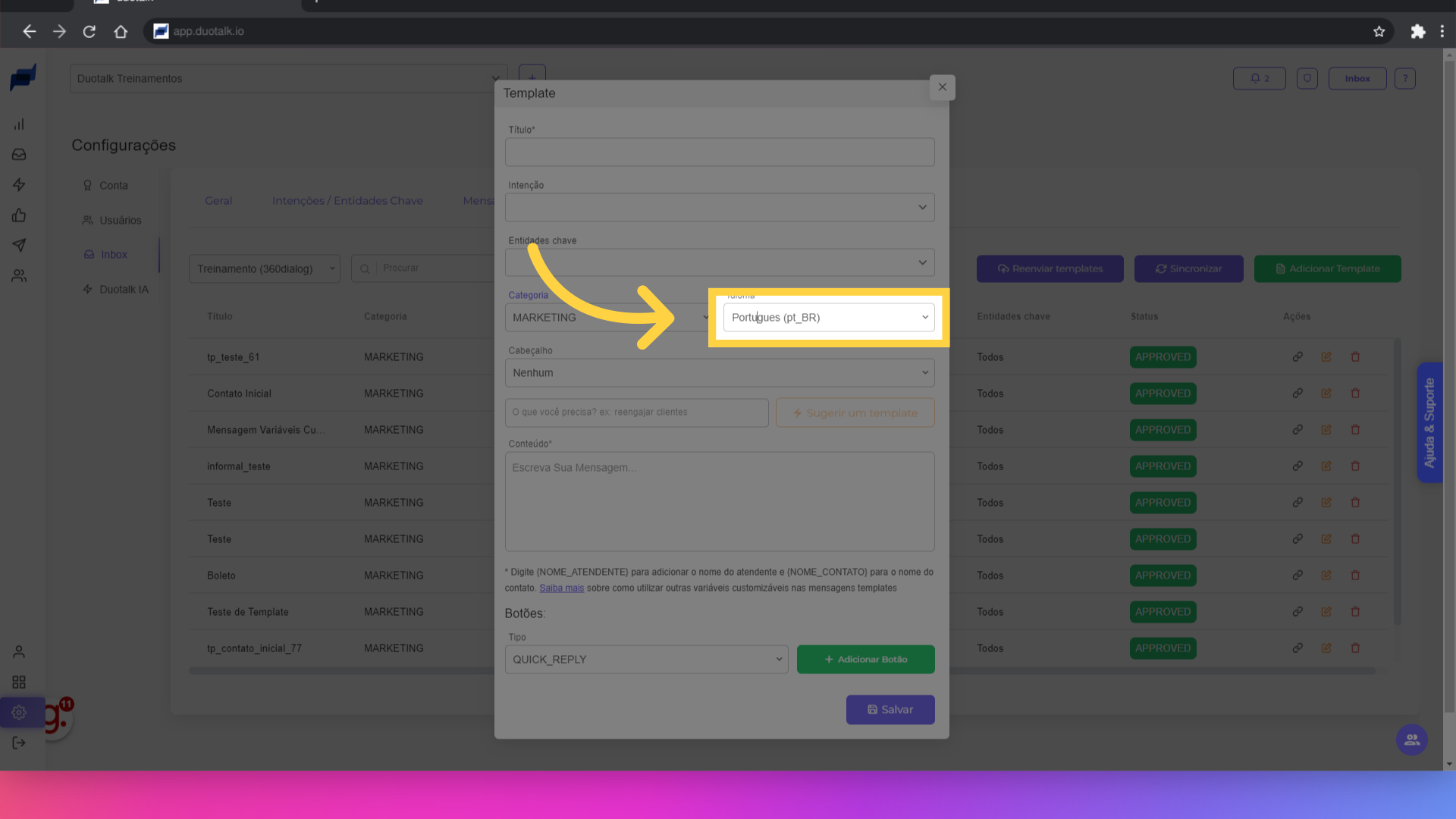Open the lightning automation sidebar icon
Viewport: 1456px width, 819px height.
tap(19, 185)
